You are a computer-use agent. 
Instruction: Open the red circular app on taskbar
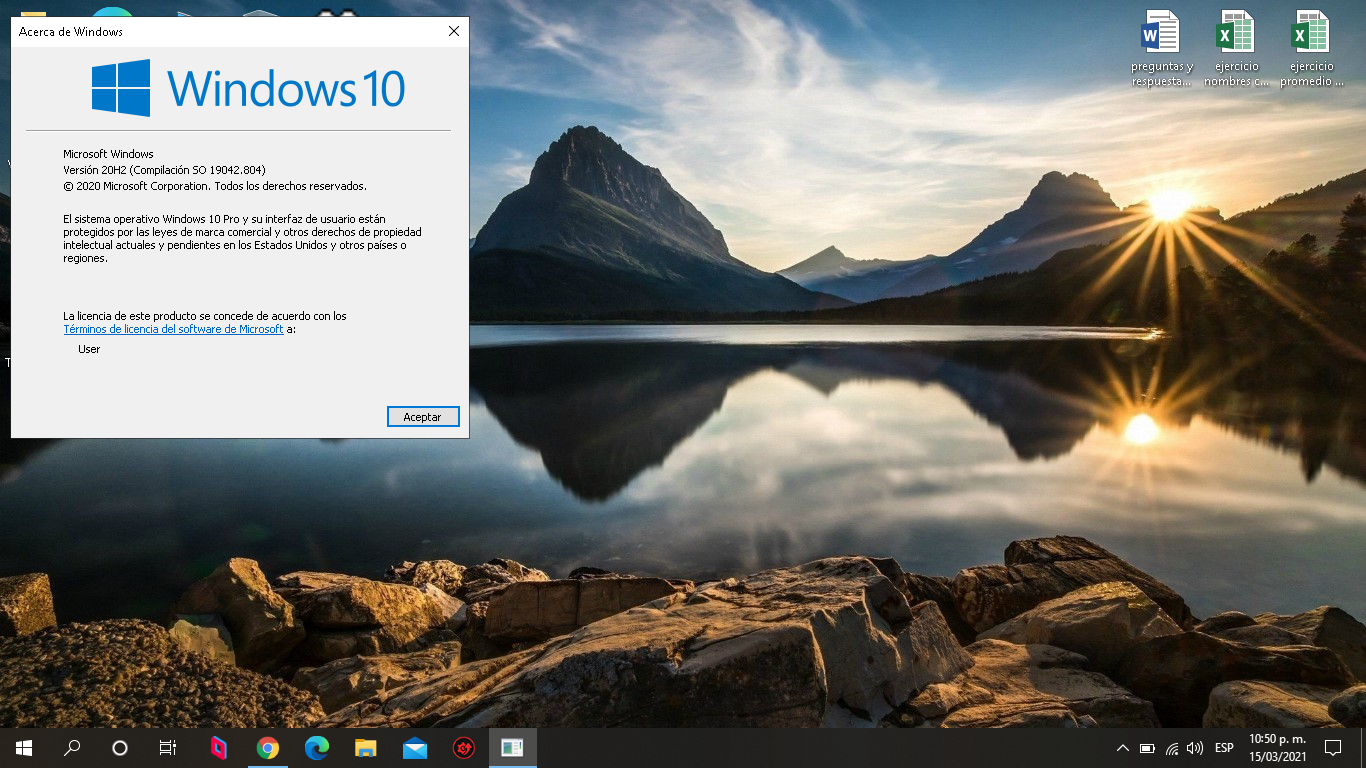(x=463, y=748)
